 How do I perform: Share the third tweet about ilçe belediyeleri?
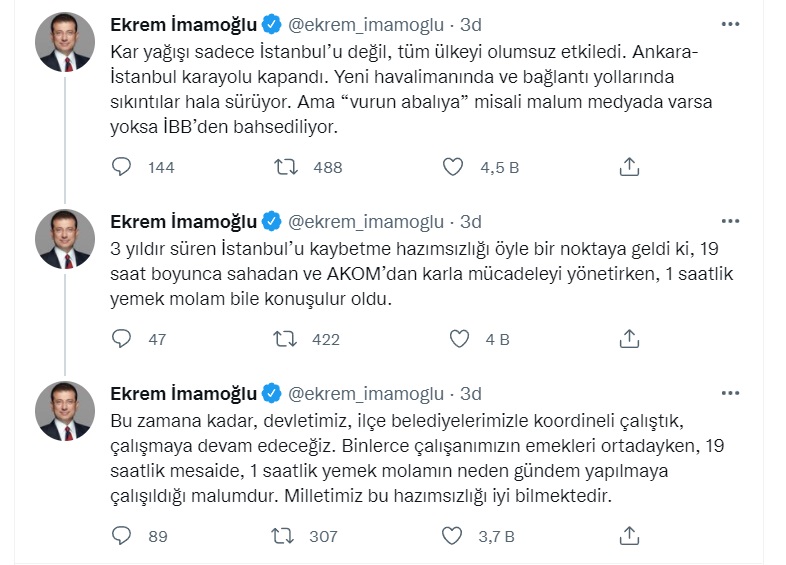point(629,536)
